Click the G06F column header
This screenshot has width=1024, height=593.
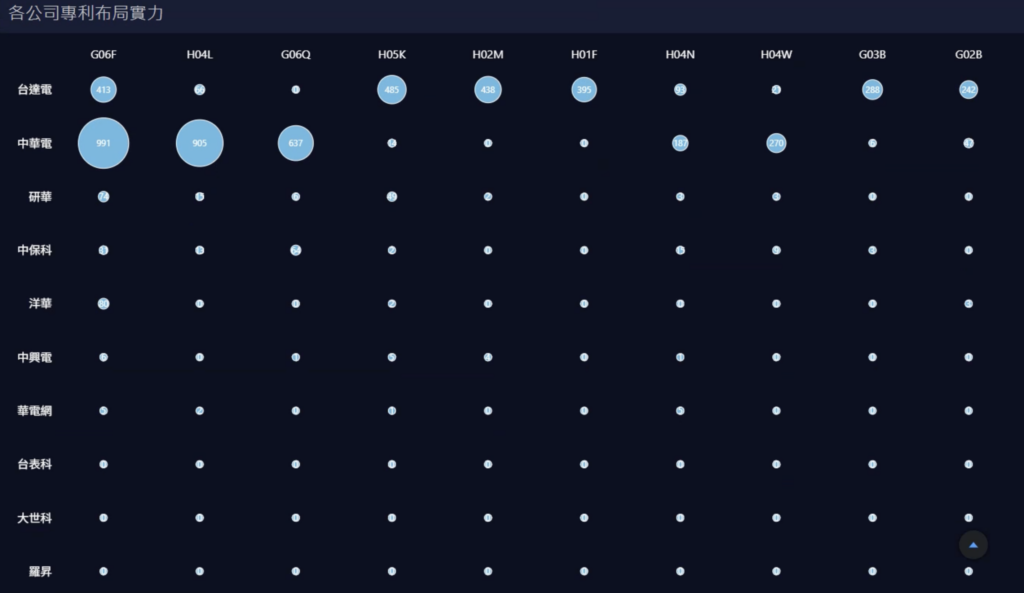click(x=103, y=54)
